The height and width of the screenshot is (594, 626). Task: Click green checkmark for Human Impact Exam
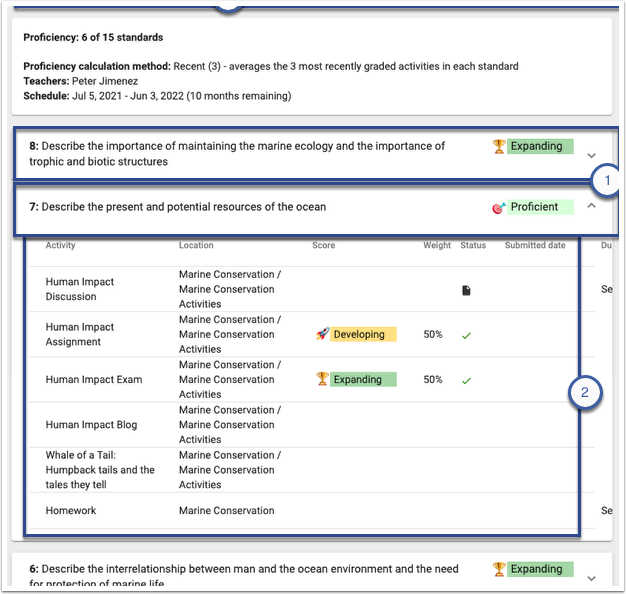466,380
